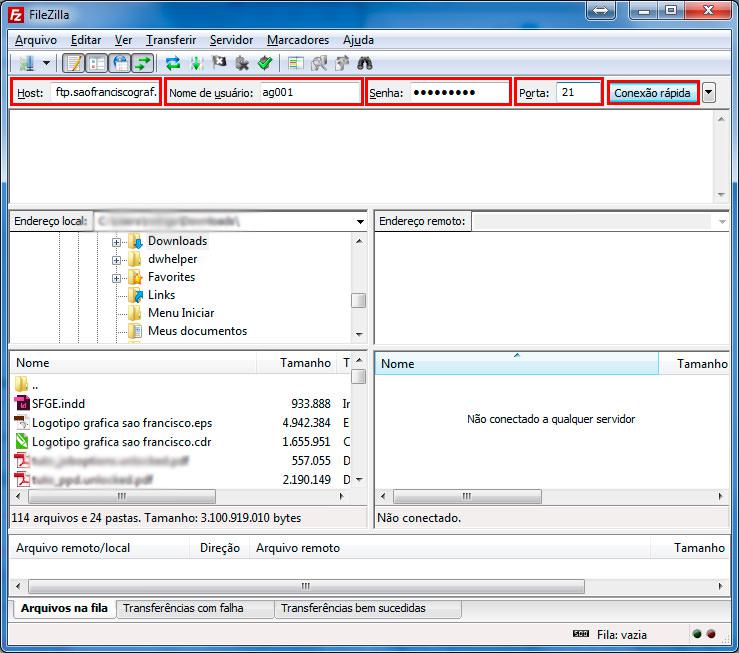739x653 pixels.
Task: Click the Conexão rápida button
Action: click(652, 92)
